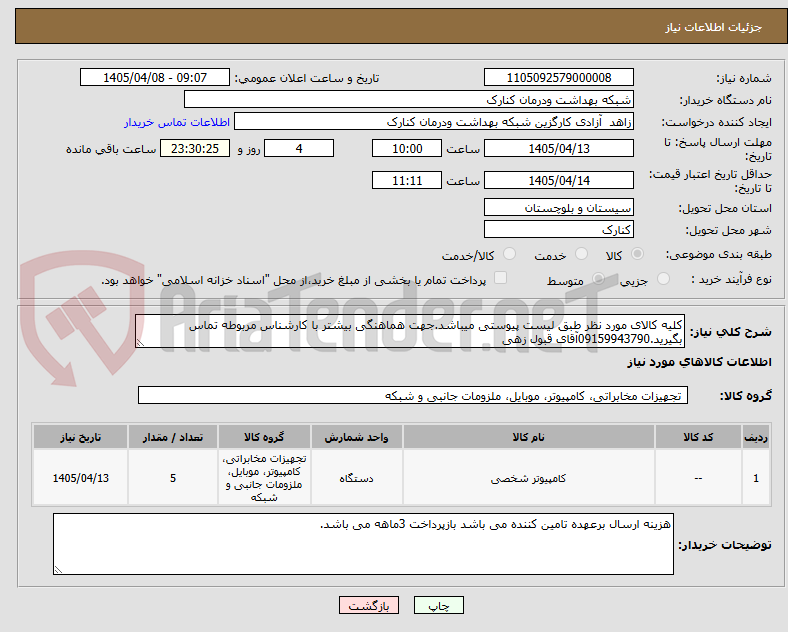Open the اطلاعات تماس خریدار link
788x632 pixels.
177,122
